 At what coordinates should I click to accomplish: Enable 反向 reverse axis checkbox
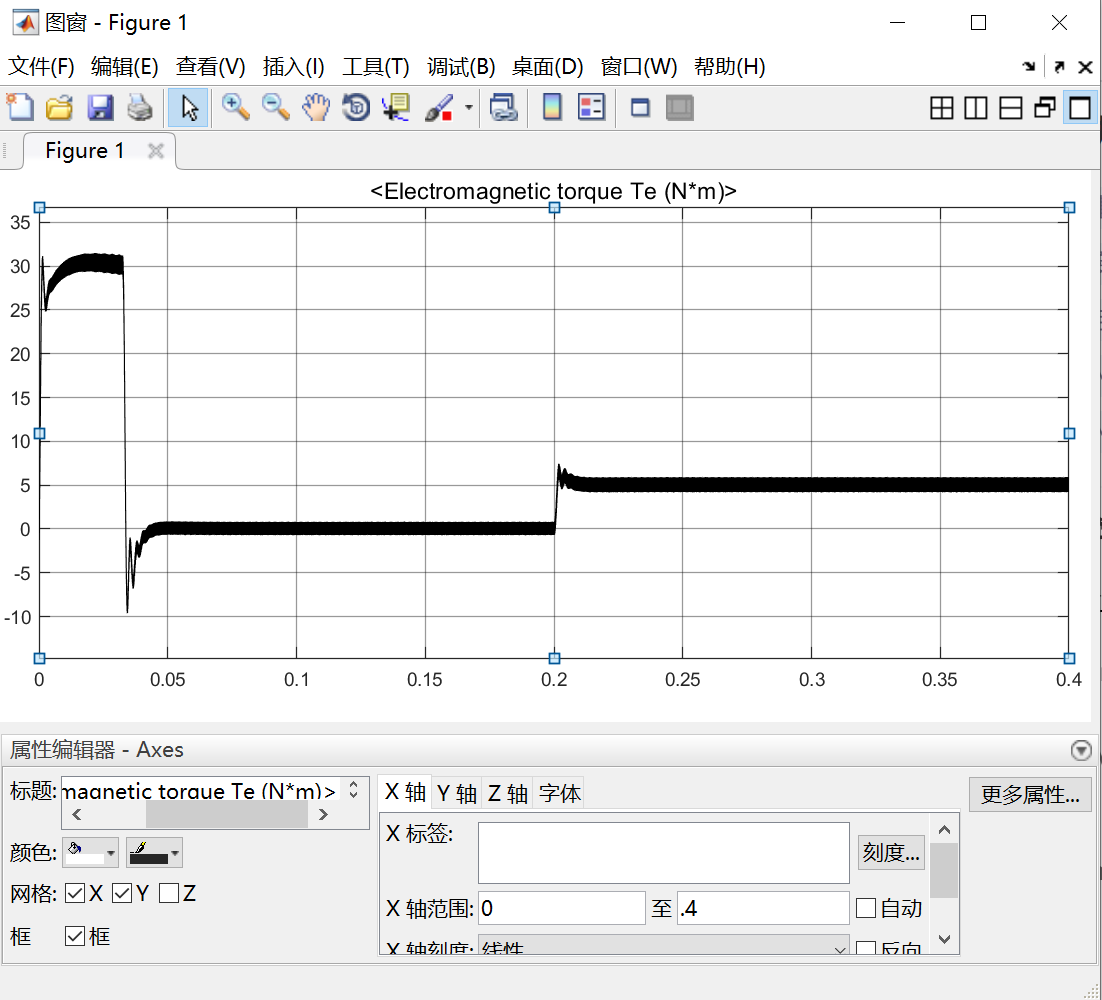tap(866, 949)
